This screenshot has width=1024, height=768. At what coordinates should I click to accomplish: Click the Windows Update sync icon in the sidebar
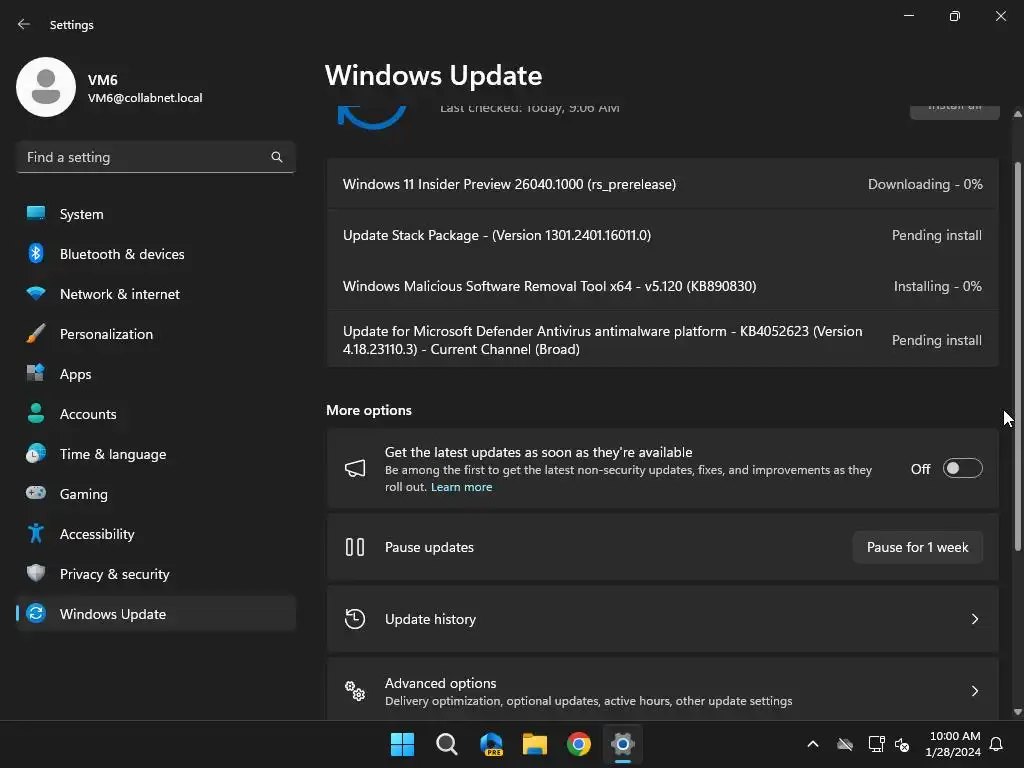point(36,613)
